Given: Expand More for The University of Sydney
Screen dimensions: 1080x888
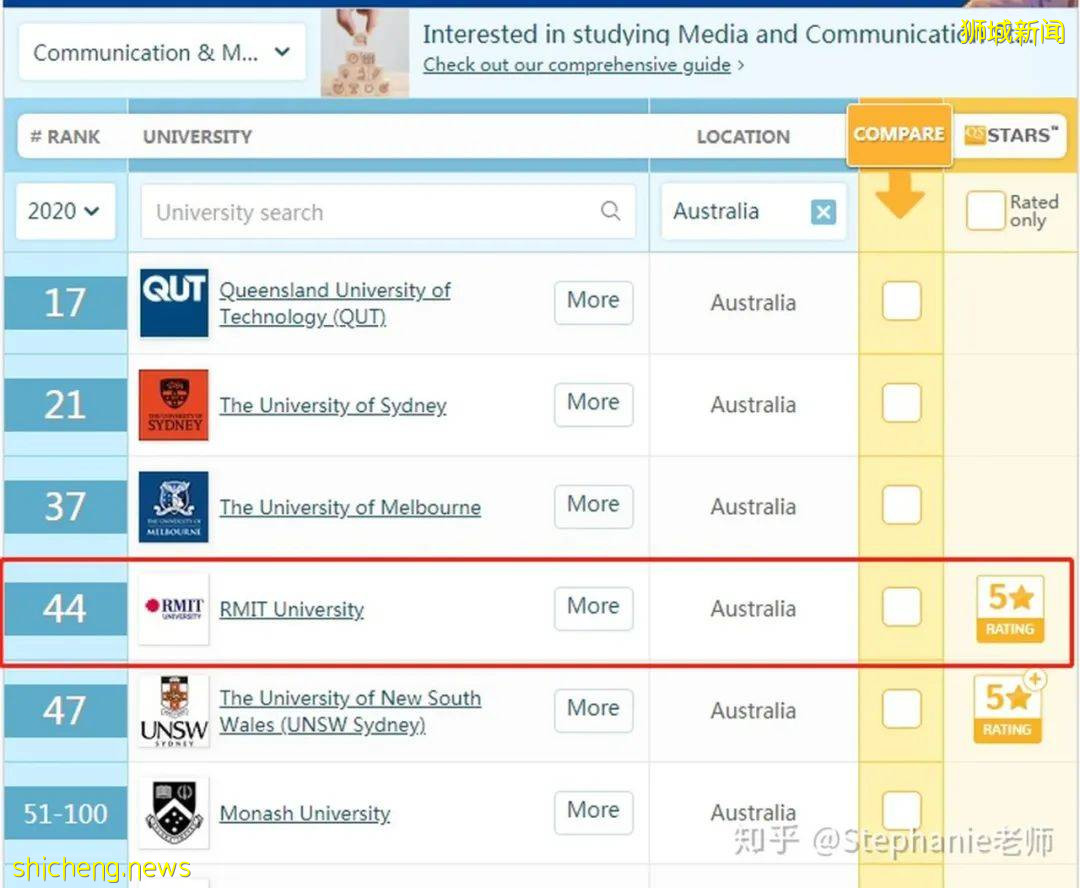Looking at the screenshot, I should (x=593, y=403).
